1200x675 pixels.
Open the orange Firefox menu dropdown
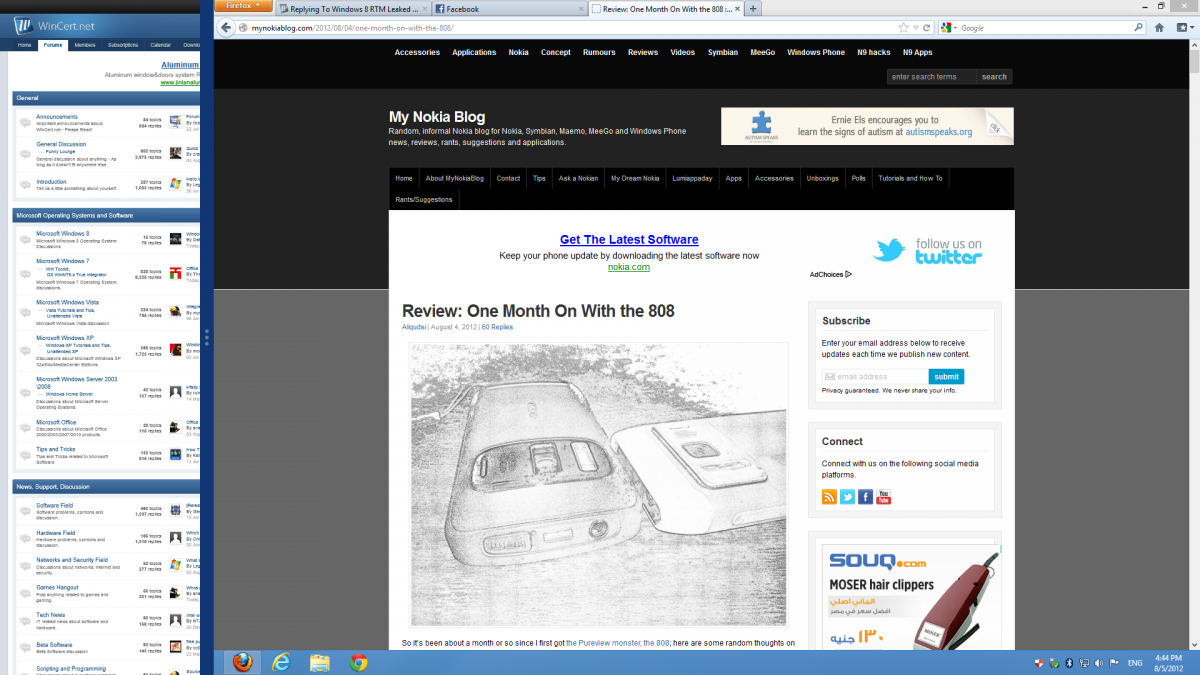tap(242, 6)
